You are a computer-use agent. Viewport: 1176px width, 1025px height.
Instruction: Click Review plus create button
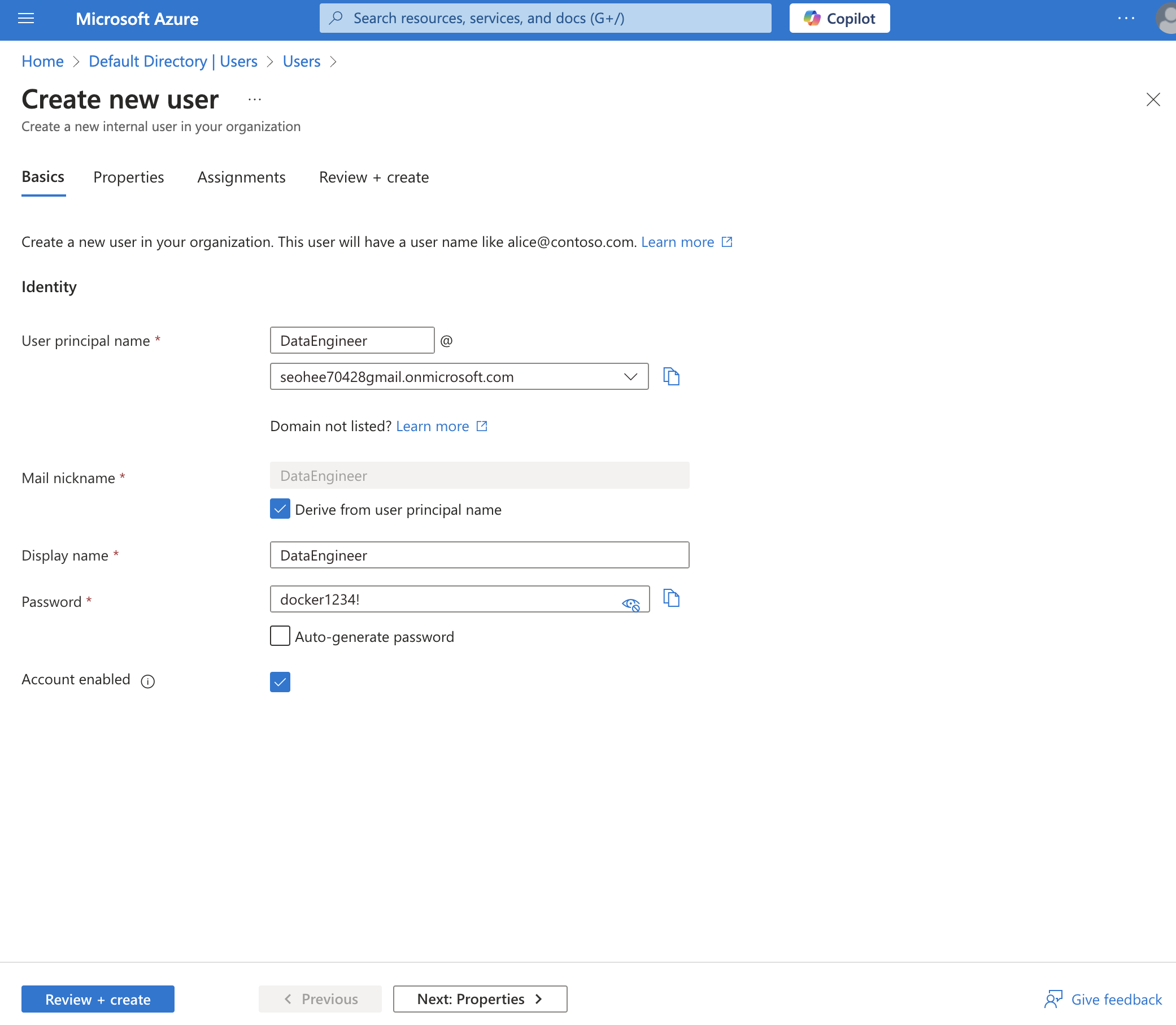[x=98, y=998]
